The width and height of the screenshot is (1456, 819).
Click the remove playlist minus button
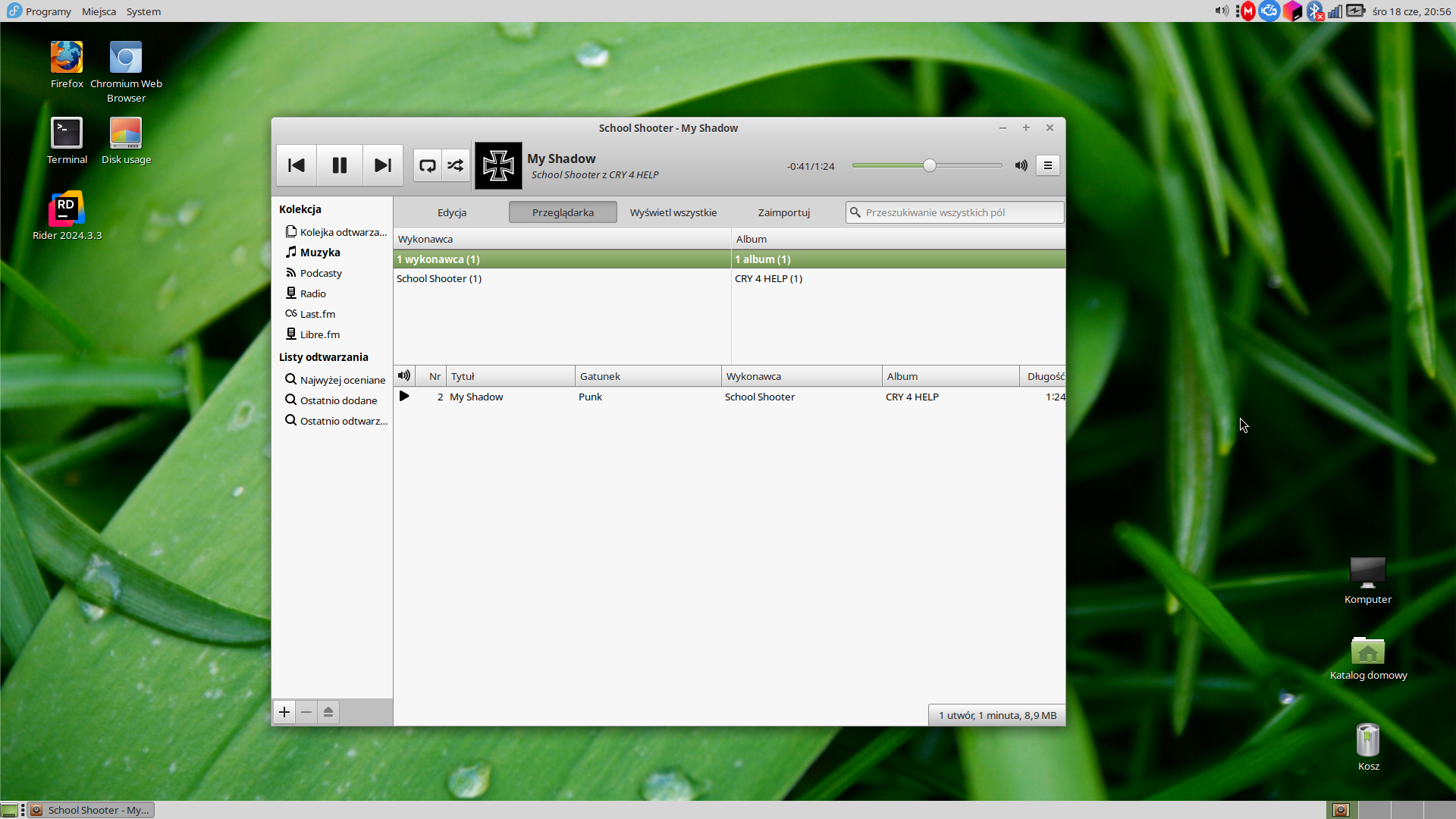[306, 712]
